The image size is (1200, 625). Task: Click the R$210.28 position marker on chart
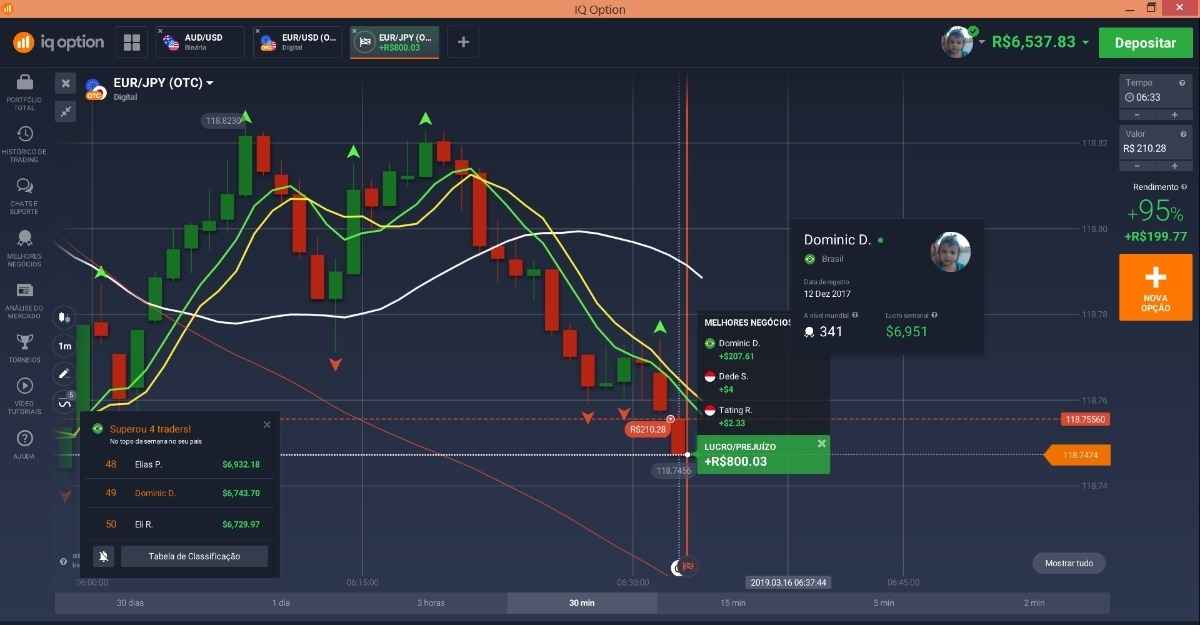(x=647, y=429)
